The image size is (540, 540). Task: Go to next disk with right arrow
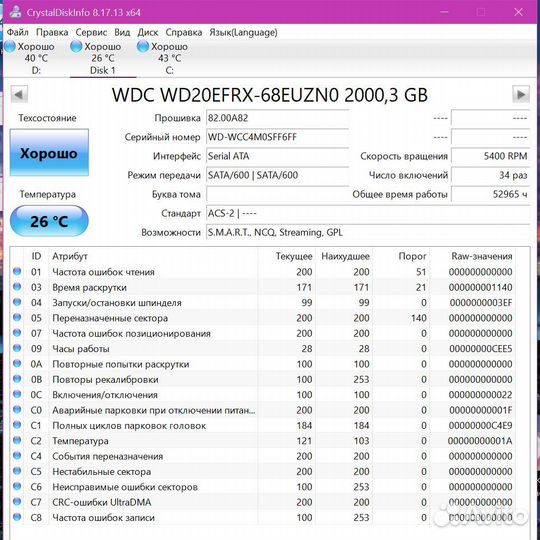pos(521,94)
